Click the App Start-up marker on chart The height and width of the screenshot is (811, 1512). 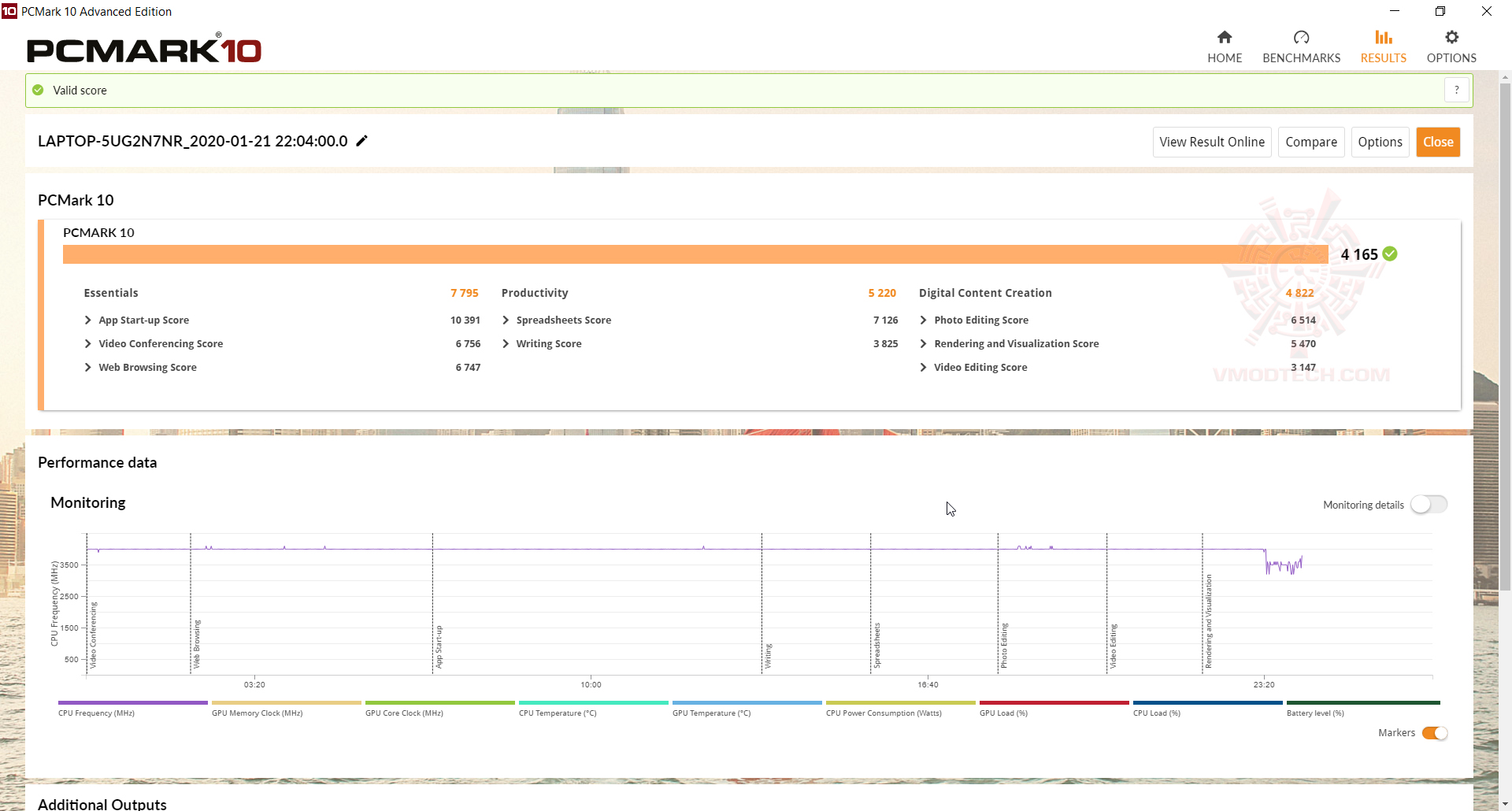point(439,647)
